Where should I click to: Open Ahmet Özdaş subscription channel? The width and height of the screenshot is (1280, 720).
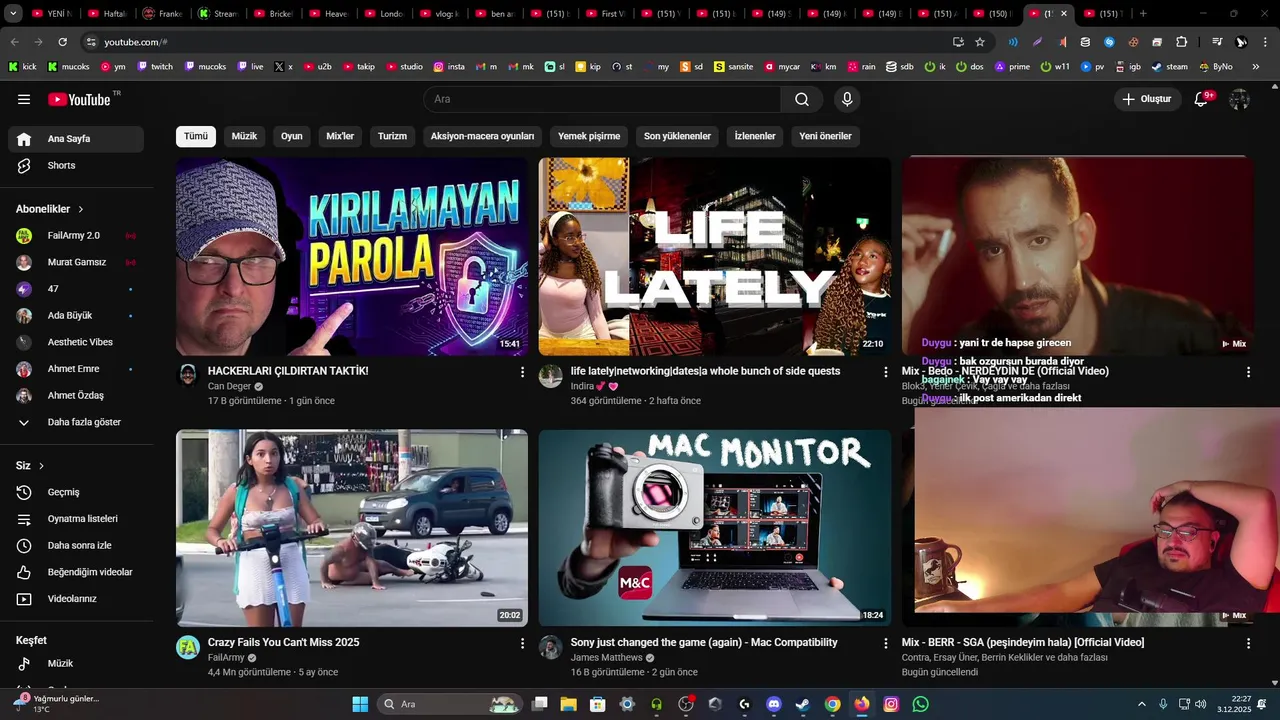pyautogui.click(x=76, y=396)
